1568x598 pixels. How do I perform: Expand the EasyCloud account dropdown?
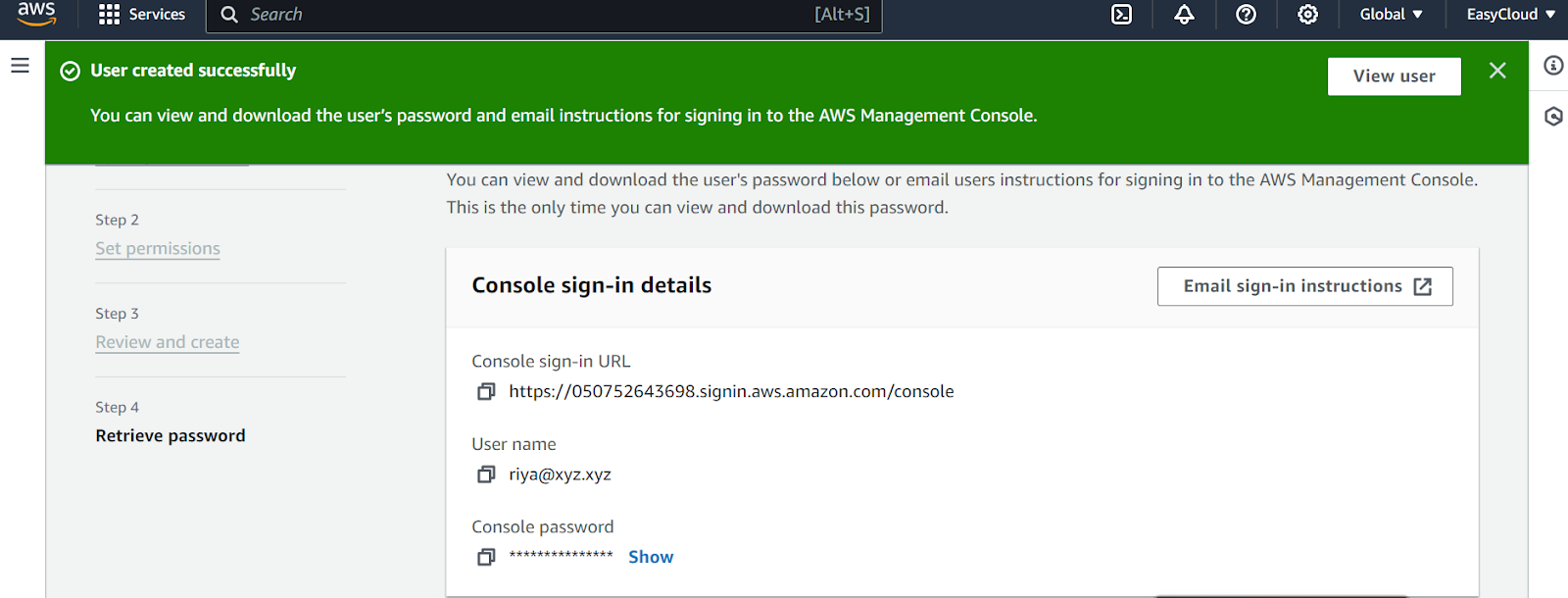1510,15
